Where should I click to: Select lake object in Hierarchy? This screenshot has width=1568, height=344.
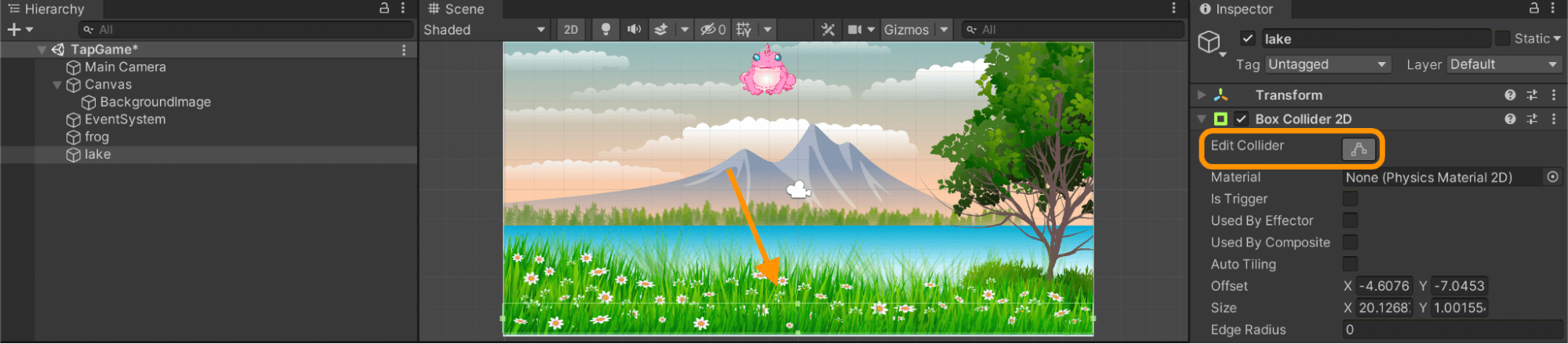click(x=97, y=155)
